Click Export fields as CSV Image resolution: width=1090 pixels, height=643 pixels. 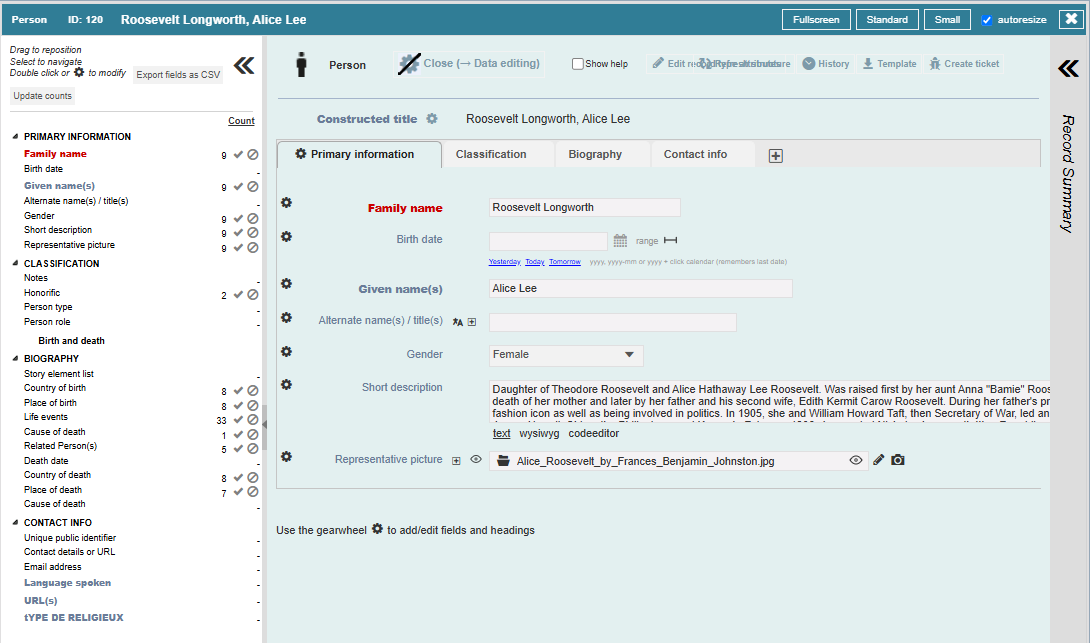tap(178, 74)
